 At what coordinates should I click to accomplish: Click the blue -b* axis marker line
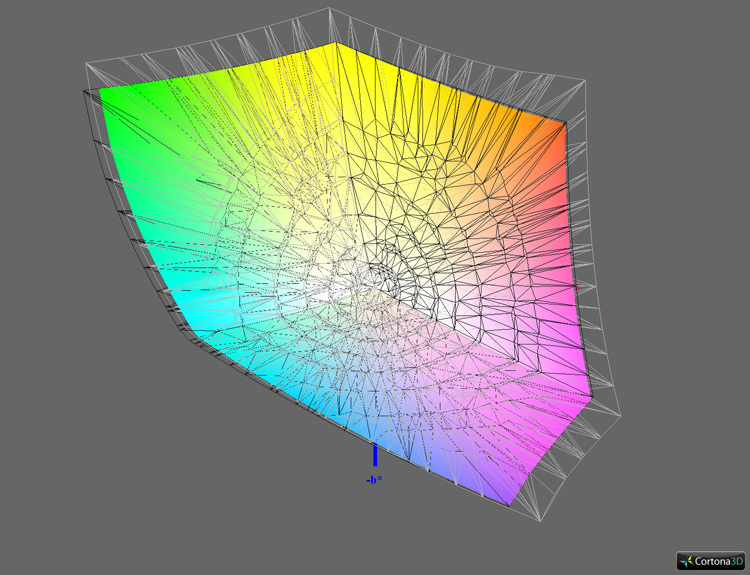tap(375, 454)
